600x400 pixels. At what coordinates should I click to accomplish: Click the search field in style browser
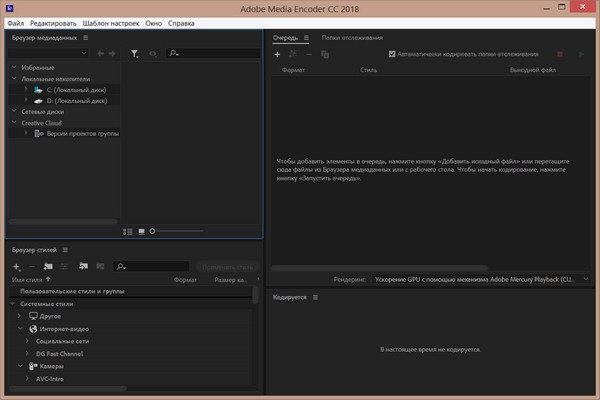point(155,267)
